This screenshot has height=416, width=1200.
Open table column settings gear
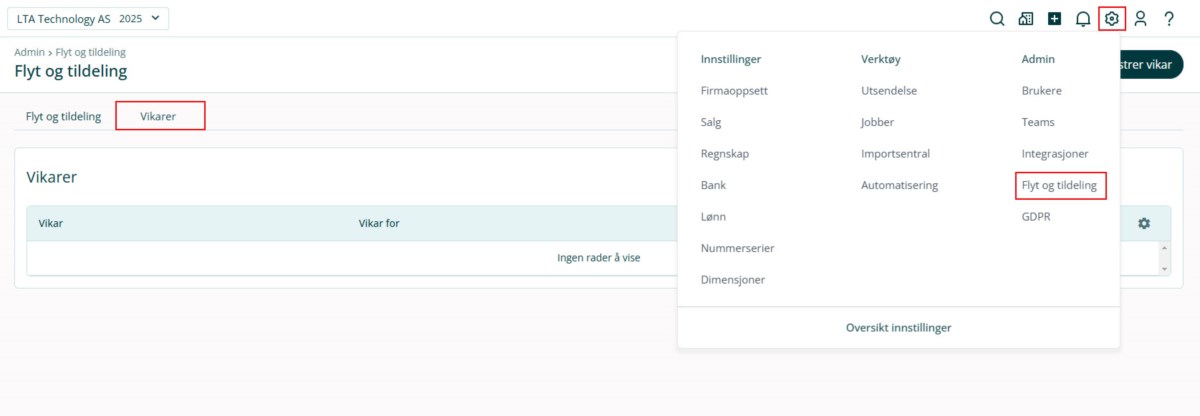click(x=1144, y=223)
